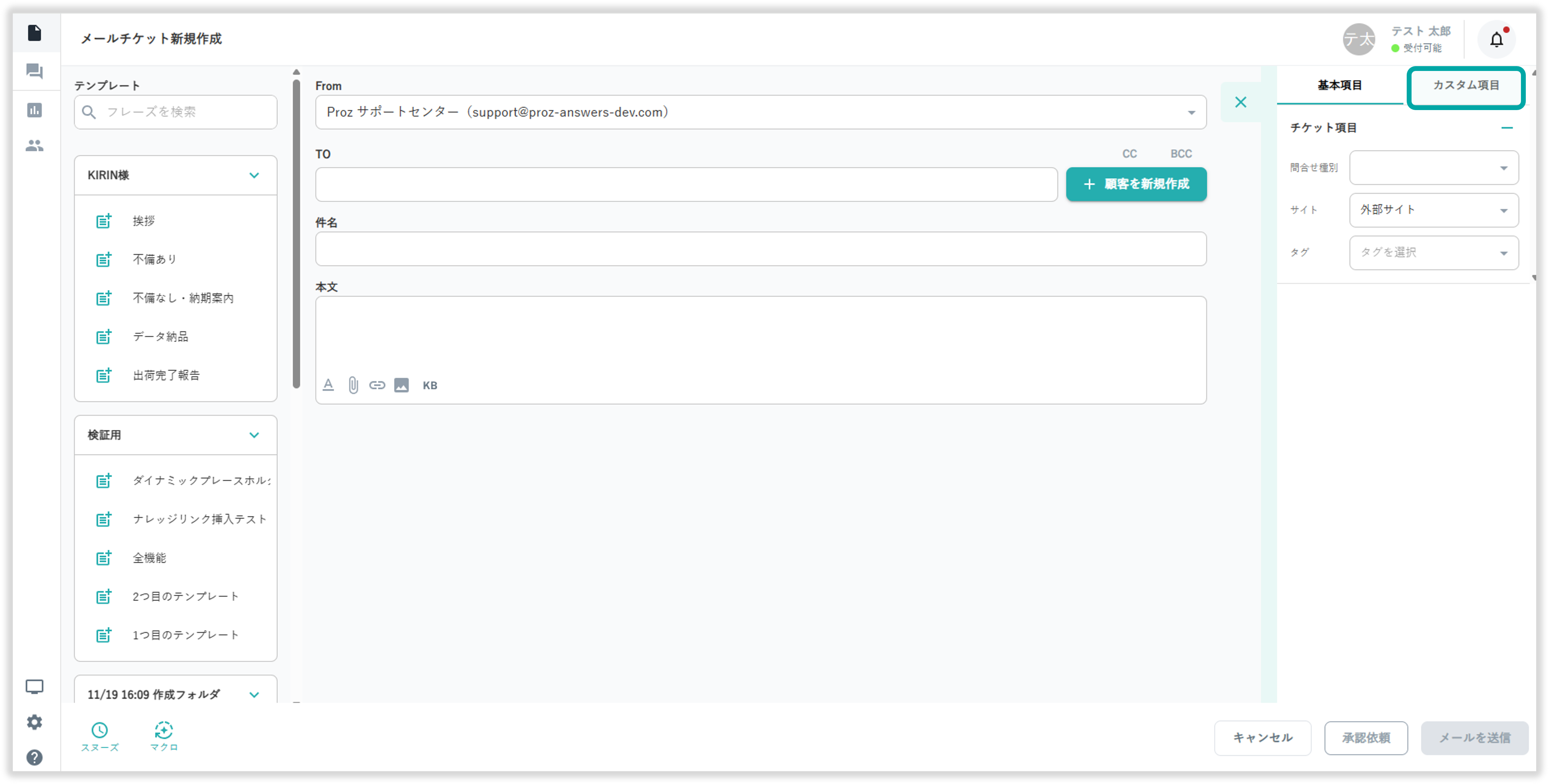Click the 件名 subject input field
The image size is (1549, 784).
point(760,249)
